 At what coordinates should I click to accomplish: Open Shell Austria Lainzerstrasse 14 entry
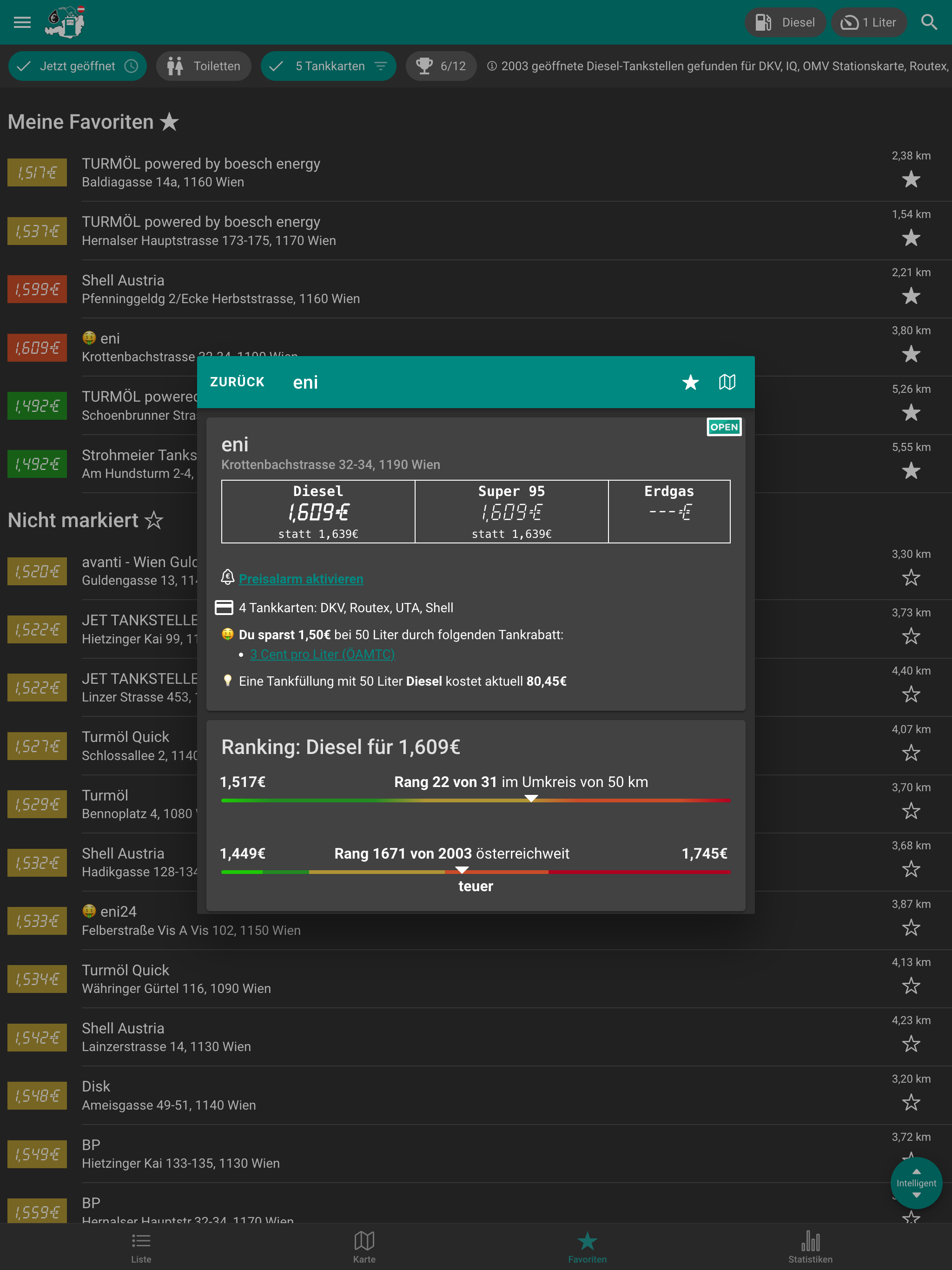(x=476, y=1037)
